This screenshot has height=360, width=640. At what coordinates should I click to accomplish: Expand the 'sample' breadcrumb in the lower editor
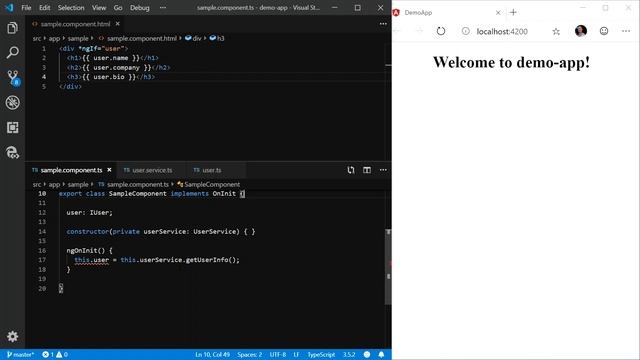coord(78,184)
